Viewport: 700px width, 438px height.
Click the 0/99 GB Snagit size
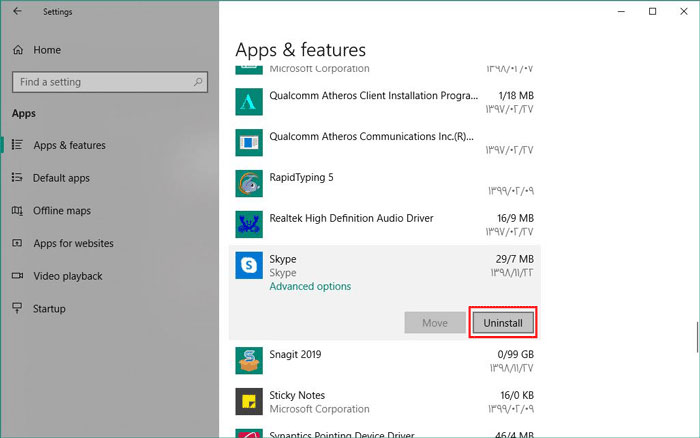[516, 354]
